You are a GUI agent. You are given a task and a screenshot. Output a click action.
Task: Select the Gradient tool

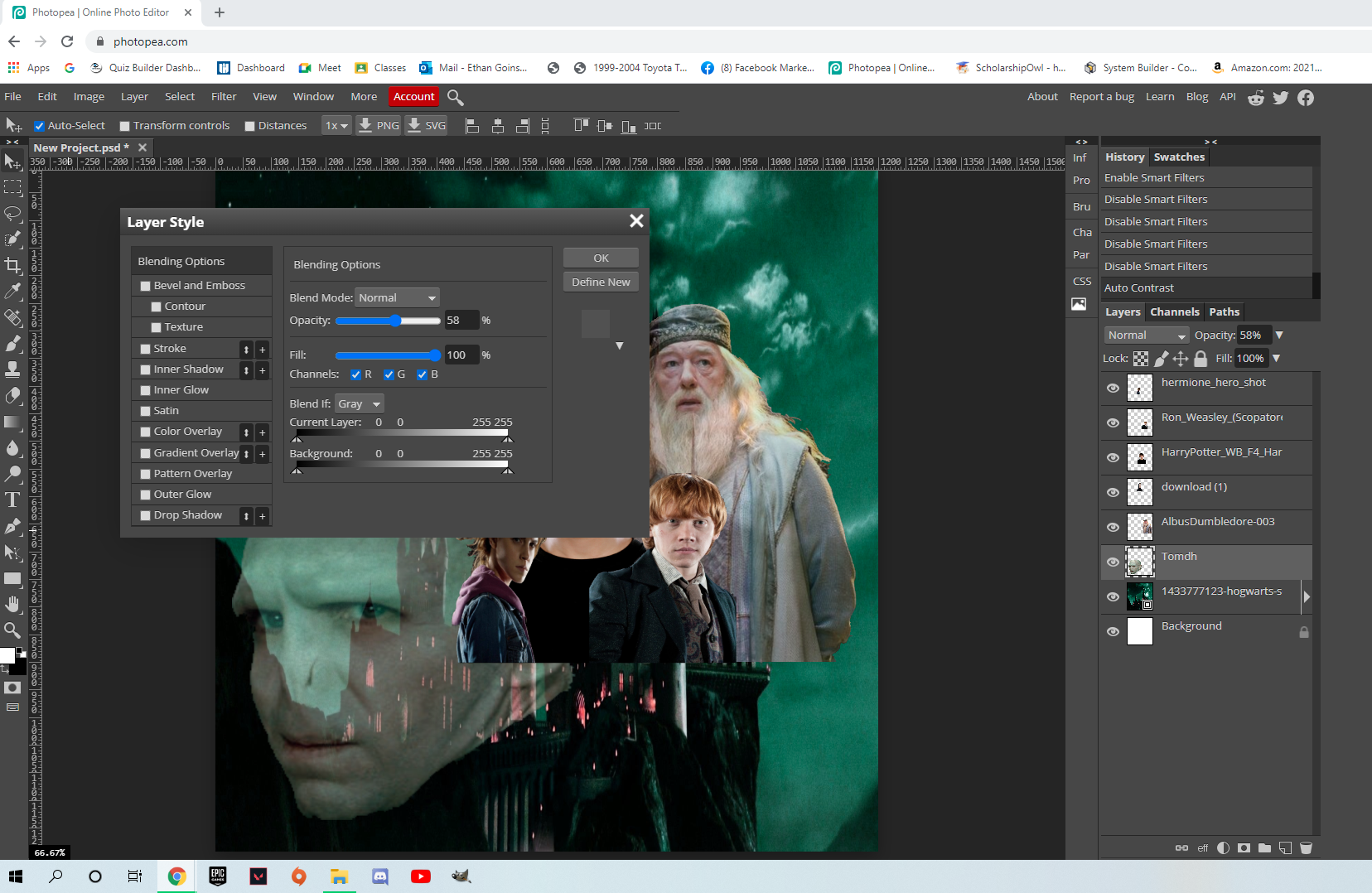[12, 422]
